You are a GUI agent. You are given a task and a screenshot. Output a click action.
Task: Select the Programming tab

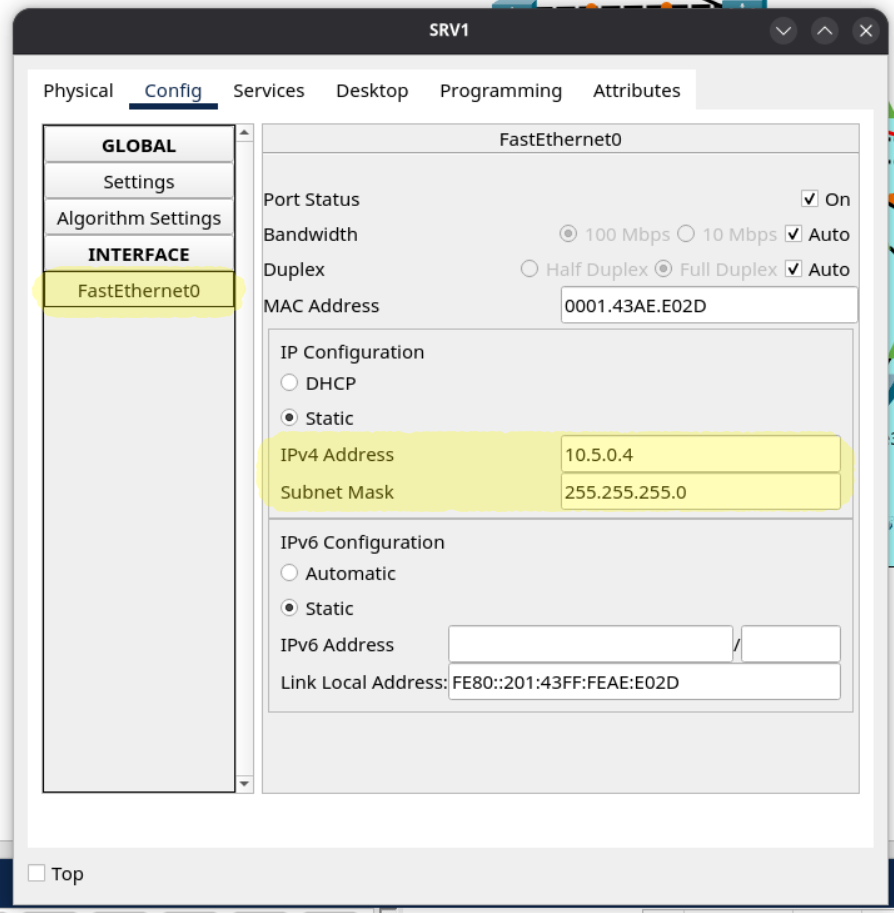tap(500, 91)
